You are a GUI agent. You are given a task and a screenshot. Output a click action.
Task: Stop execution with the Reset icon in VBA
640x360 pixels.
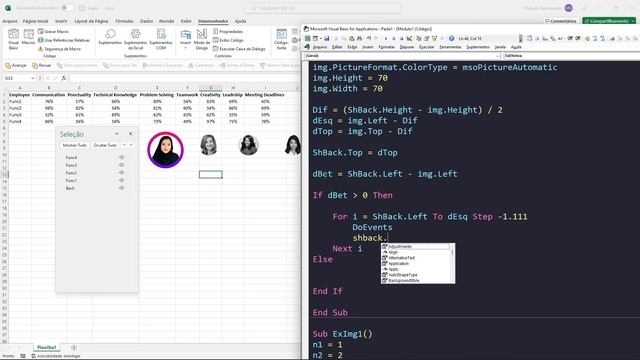[x=402, y=38]
